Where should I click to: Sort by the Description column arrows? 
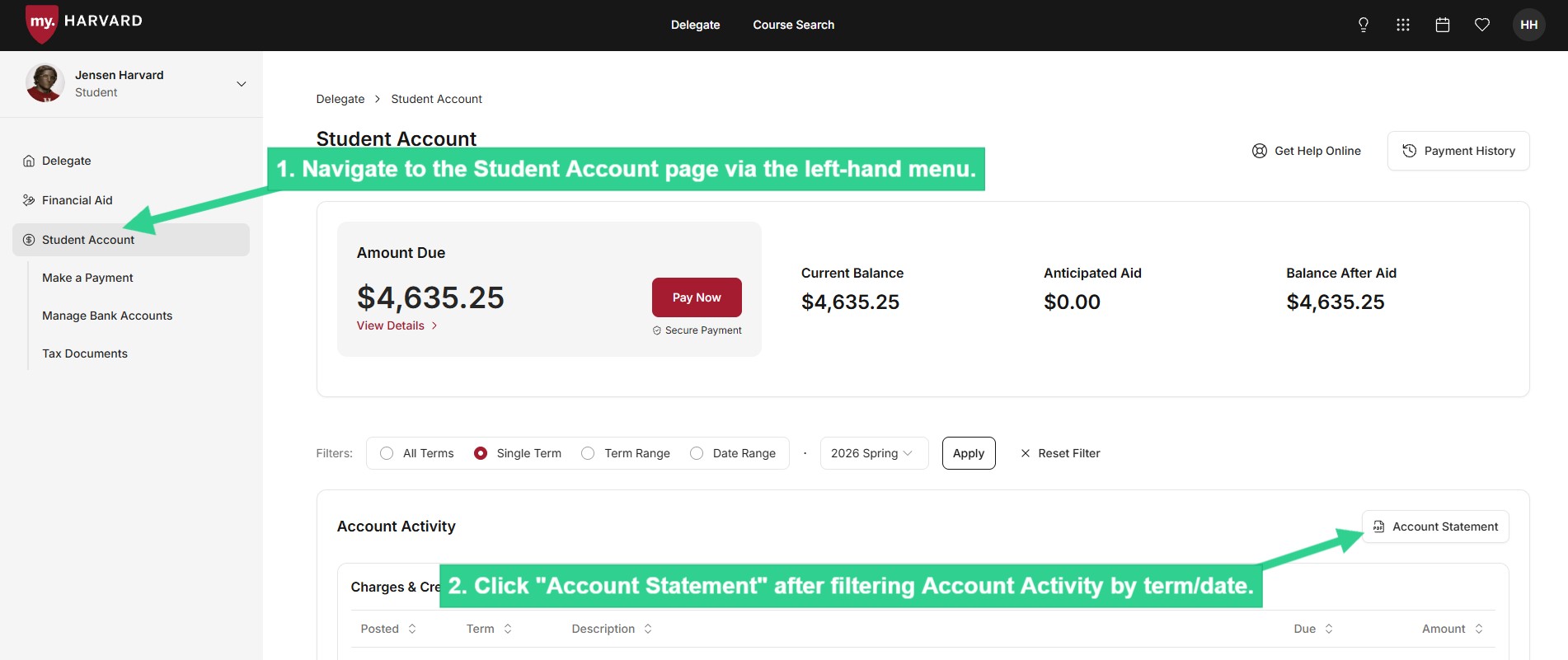pos(648,629)
